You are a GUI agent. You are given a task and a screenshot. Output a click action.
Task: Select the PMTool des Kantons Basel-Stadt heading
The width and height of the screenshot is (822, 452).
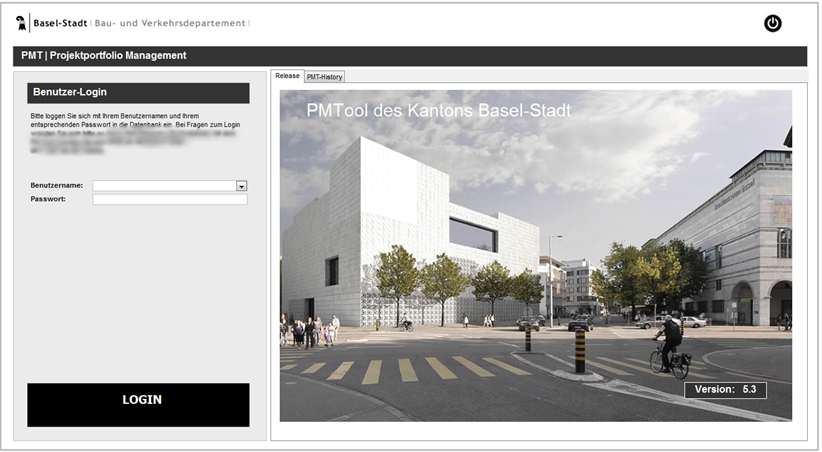coord(439,110)
